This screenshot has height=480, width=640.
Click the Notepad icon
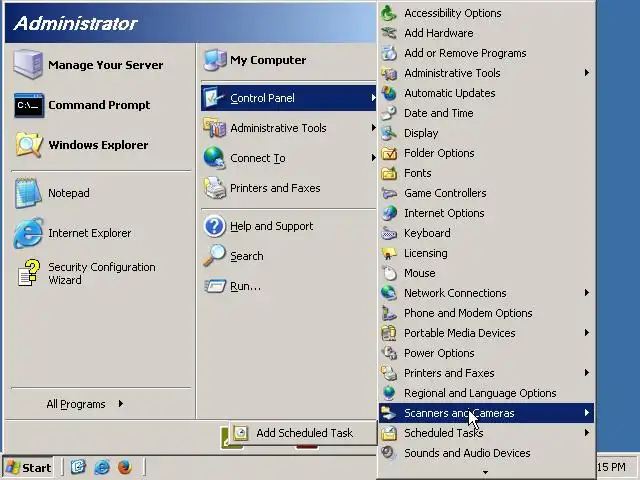pos(28,193)
